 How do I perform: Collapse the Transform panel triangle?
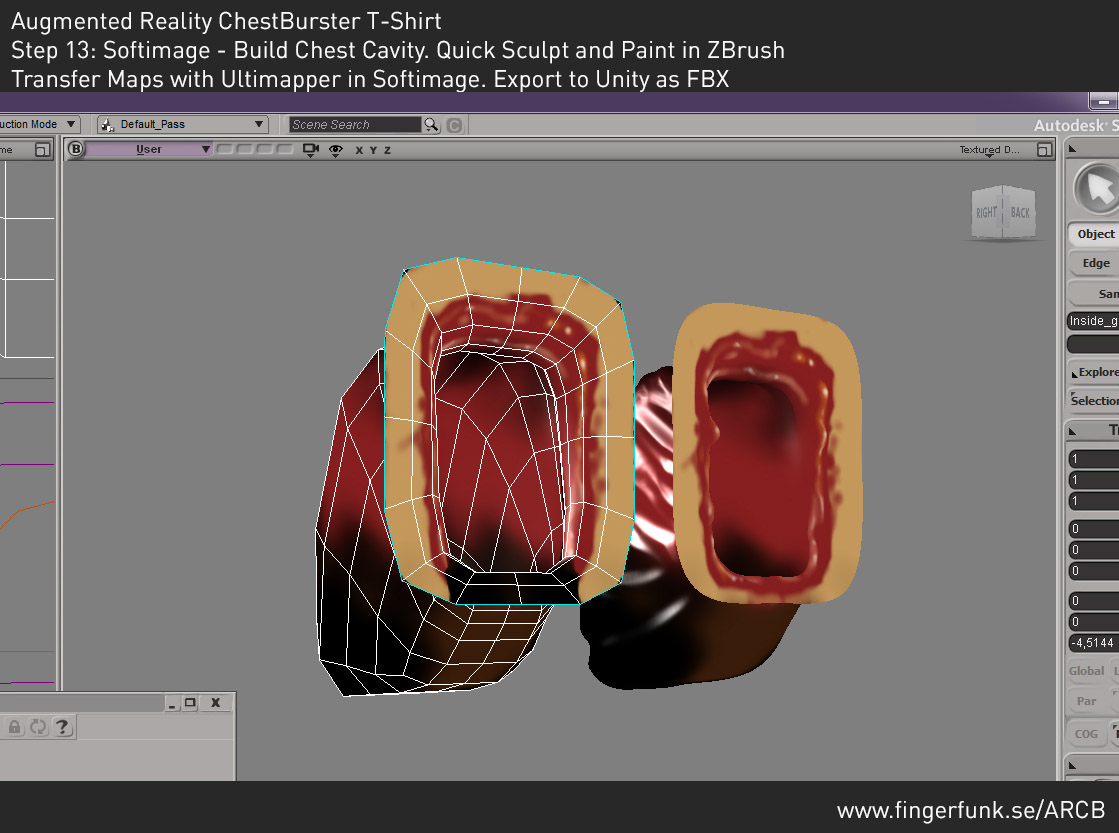(1073, 431)
